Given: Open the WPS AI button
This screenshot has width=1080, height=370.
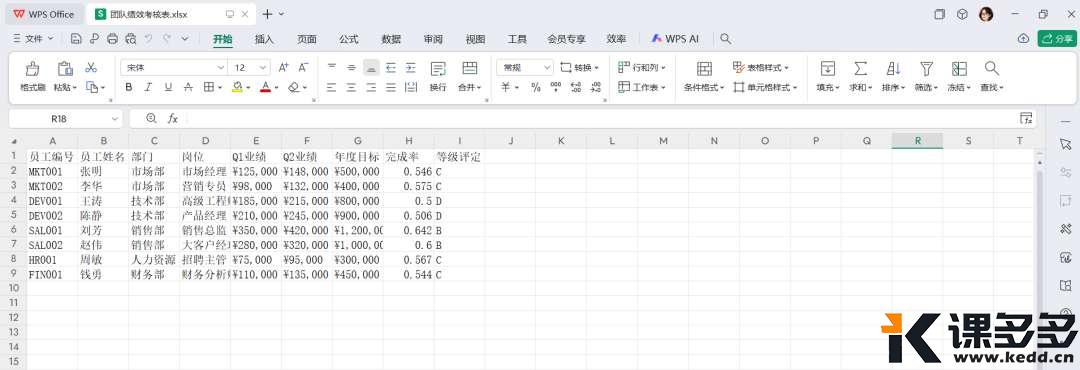Looking at the screenshot, I should 675,39.
